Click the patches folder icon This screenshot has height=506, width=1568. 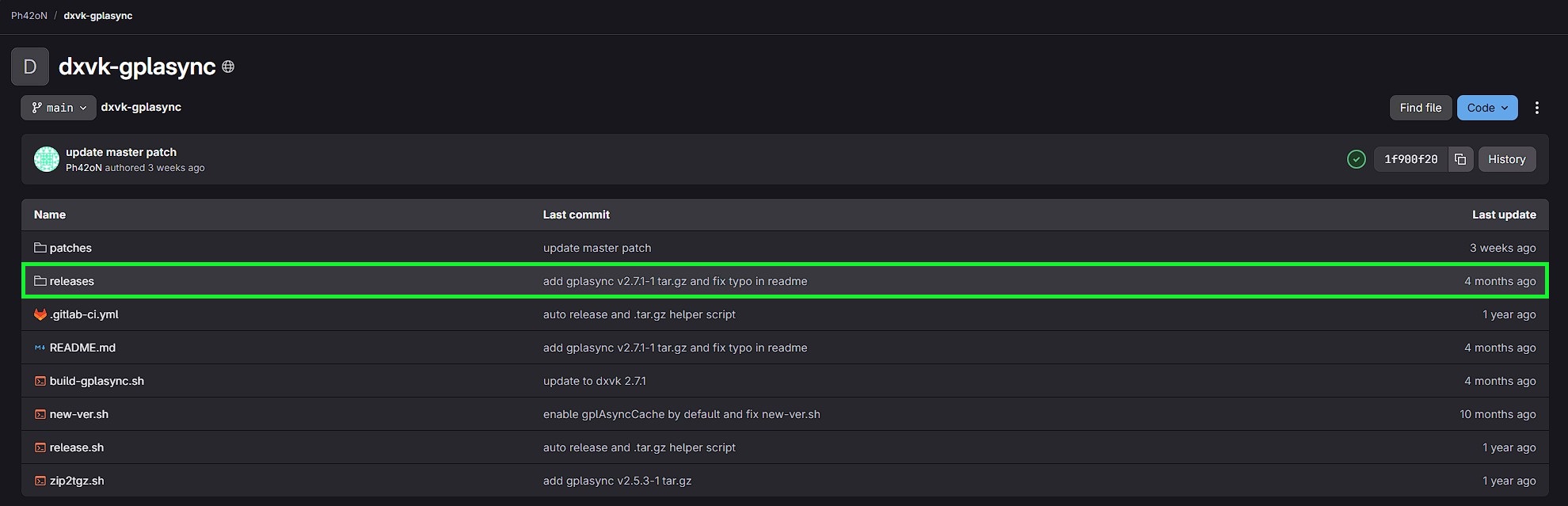pyautogui.click(x=40, y=248)
